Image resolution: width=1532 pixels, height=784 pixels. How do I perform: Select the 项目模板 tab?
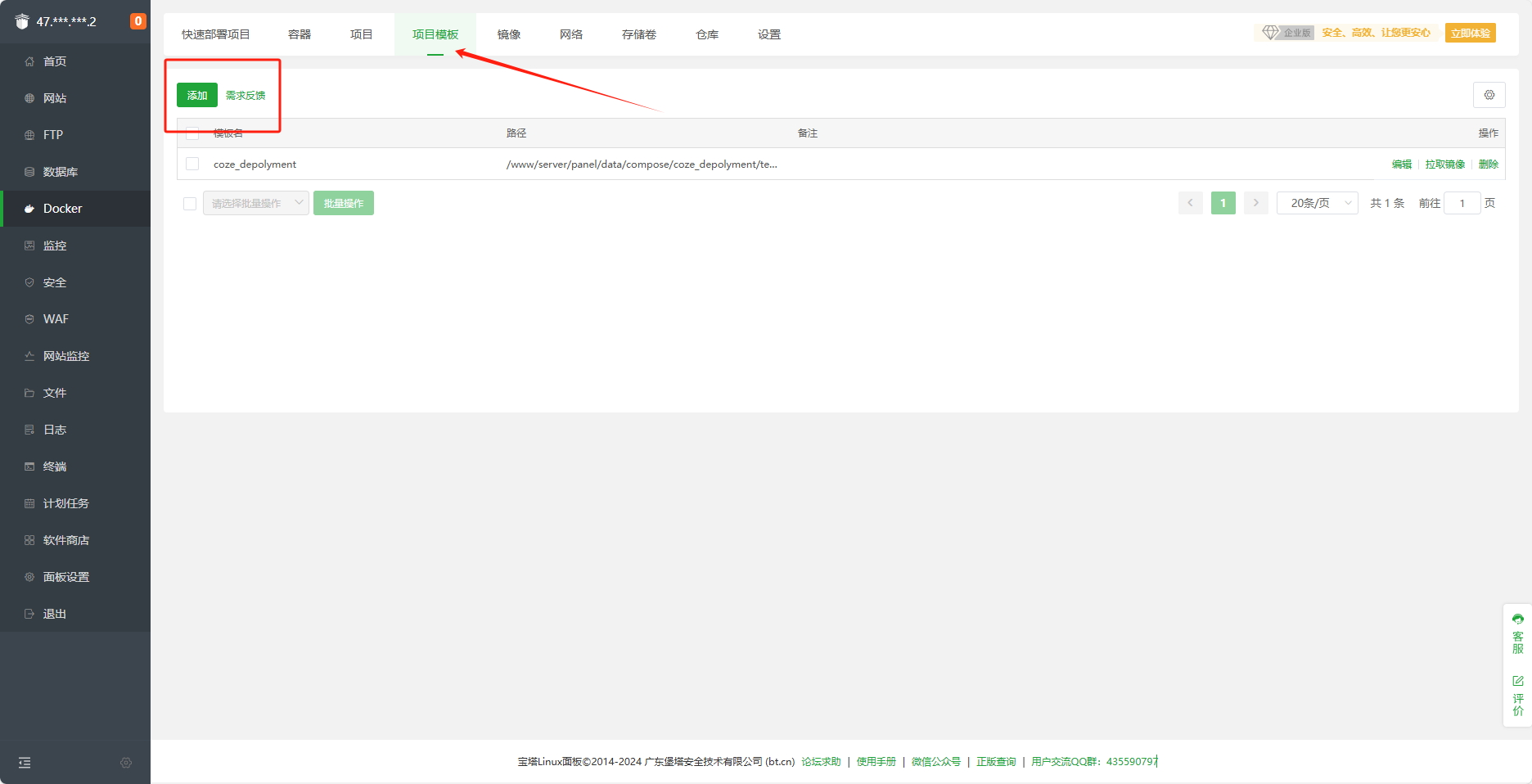point(435,34)
